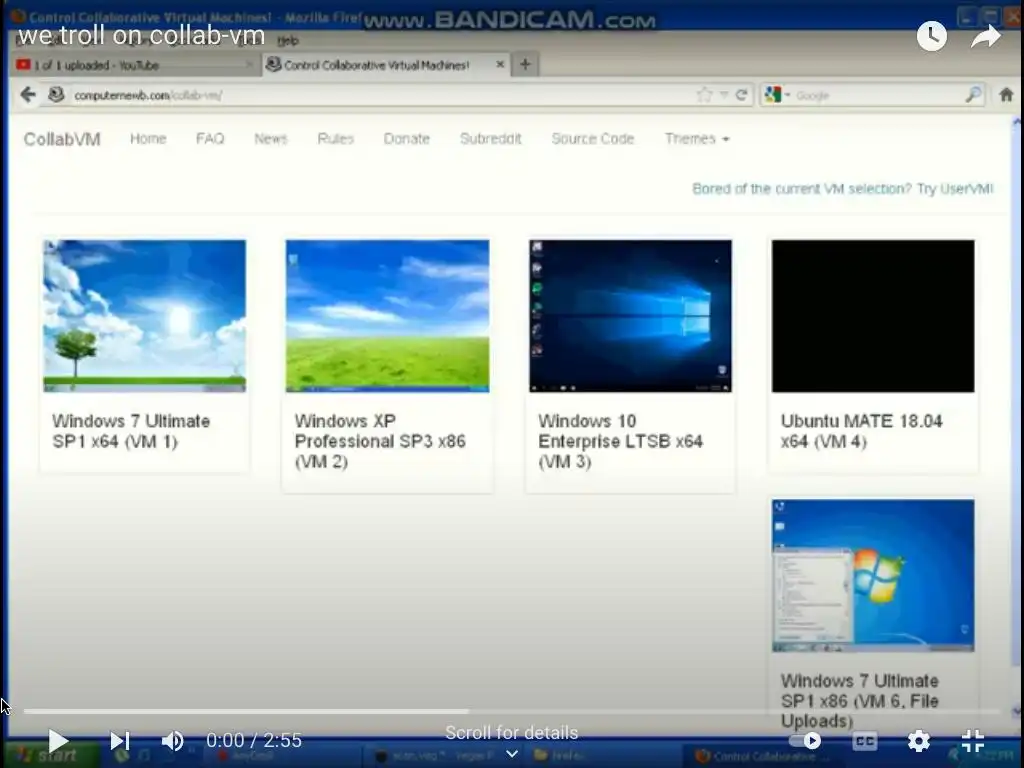Screen dimensions: 1024x768
Task: Click the Firefox home icon
Action: [x=1006, y=95]
